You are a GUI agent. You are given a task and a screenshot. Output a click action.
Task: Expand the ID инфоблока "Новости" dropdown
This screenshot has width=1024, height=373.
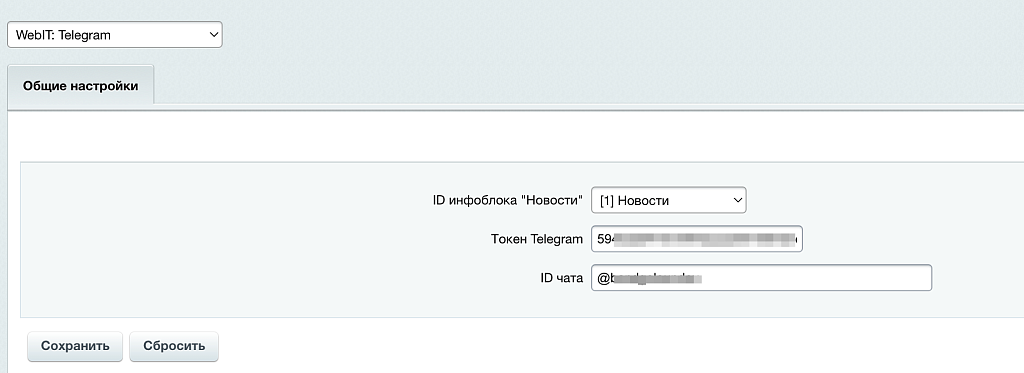(668, 201)
